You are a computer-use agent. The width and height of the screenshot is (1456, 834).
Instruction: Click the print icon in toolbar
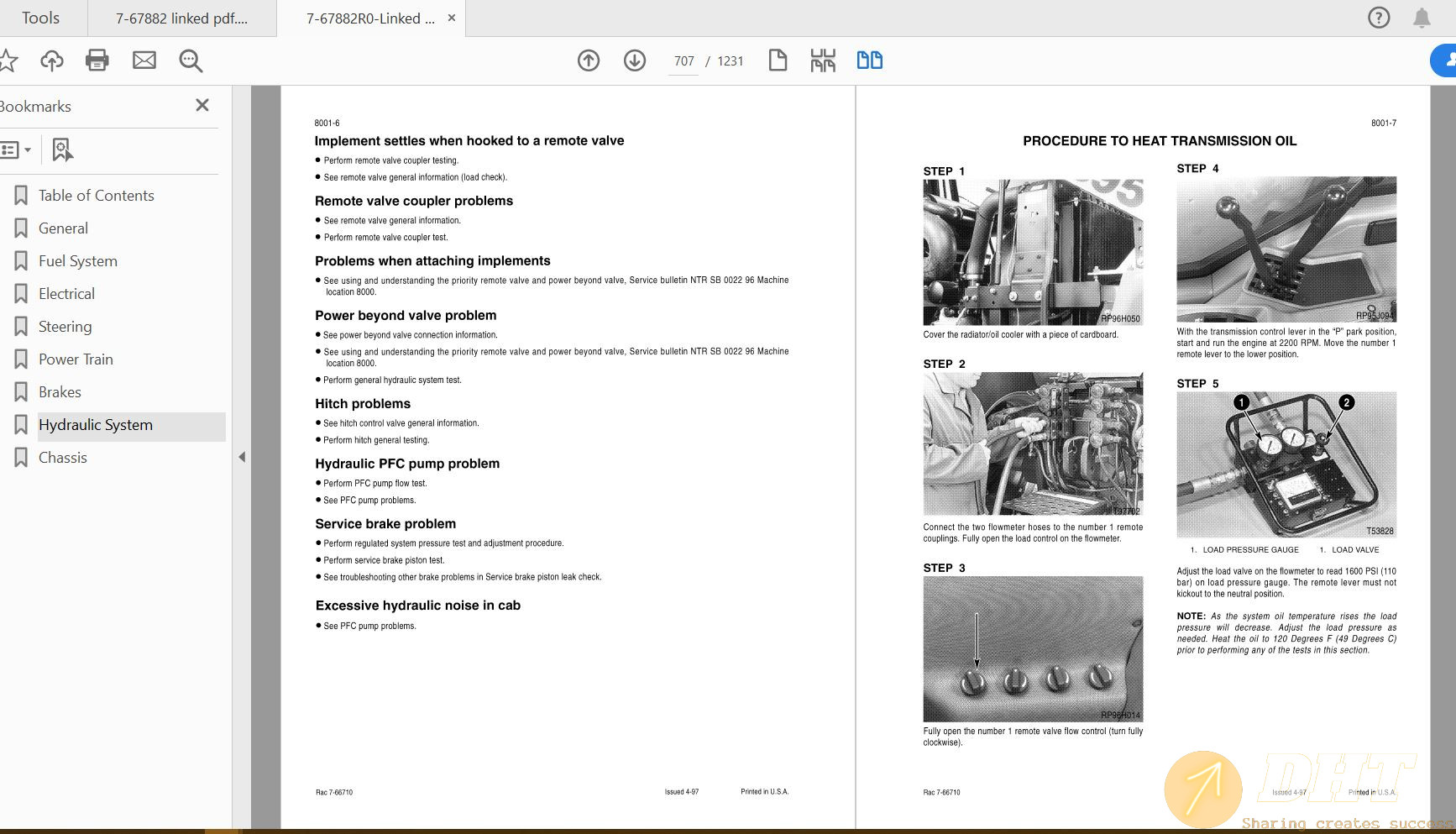coord(97,60)
